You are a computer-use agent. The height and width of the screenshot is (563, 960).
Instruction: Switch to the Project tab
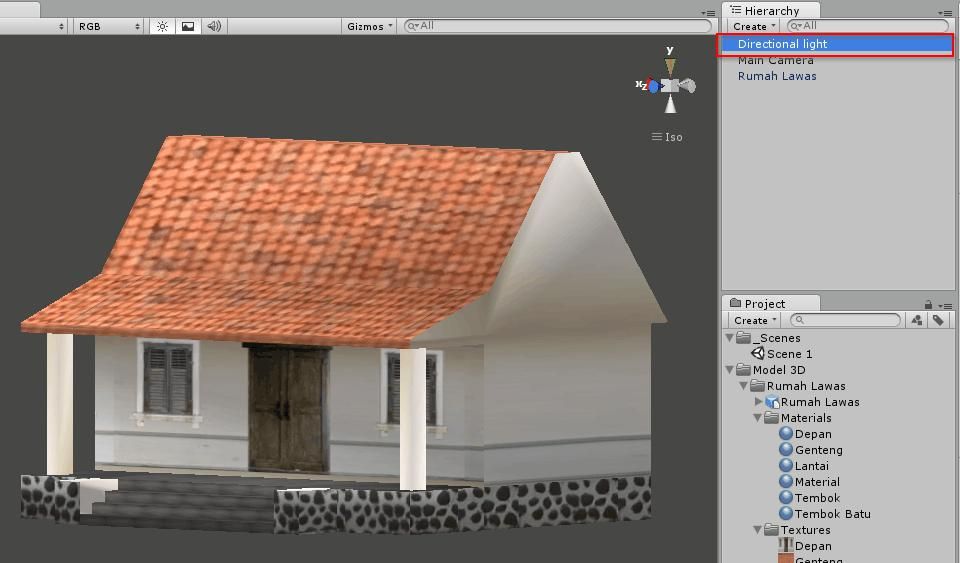764,303
